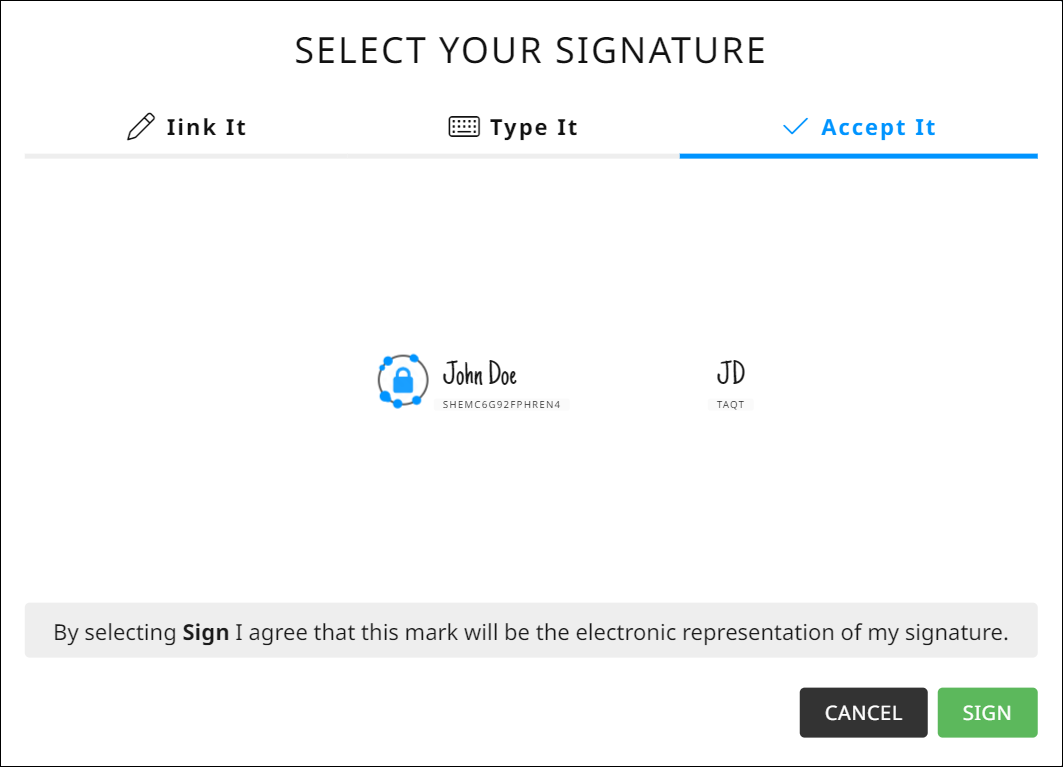Click the CANCEL button
This screenshot has width=1063, height=767.
pyautogui.click(x=863, y=712)
